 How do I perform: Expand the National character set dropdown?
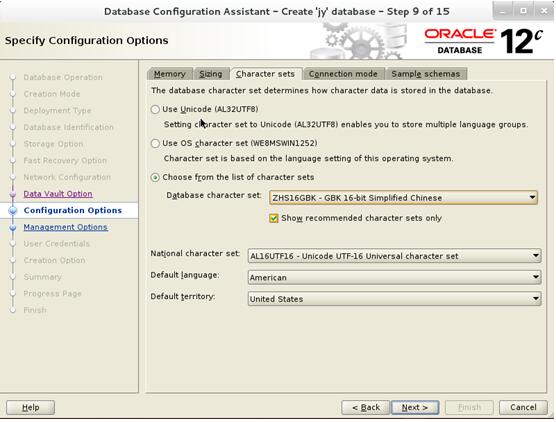[x=394, y=256]
